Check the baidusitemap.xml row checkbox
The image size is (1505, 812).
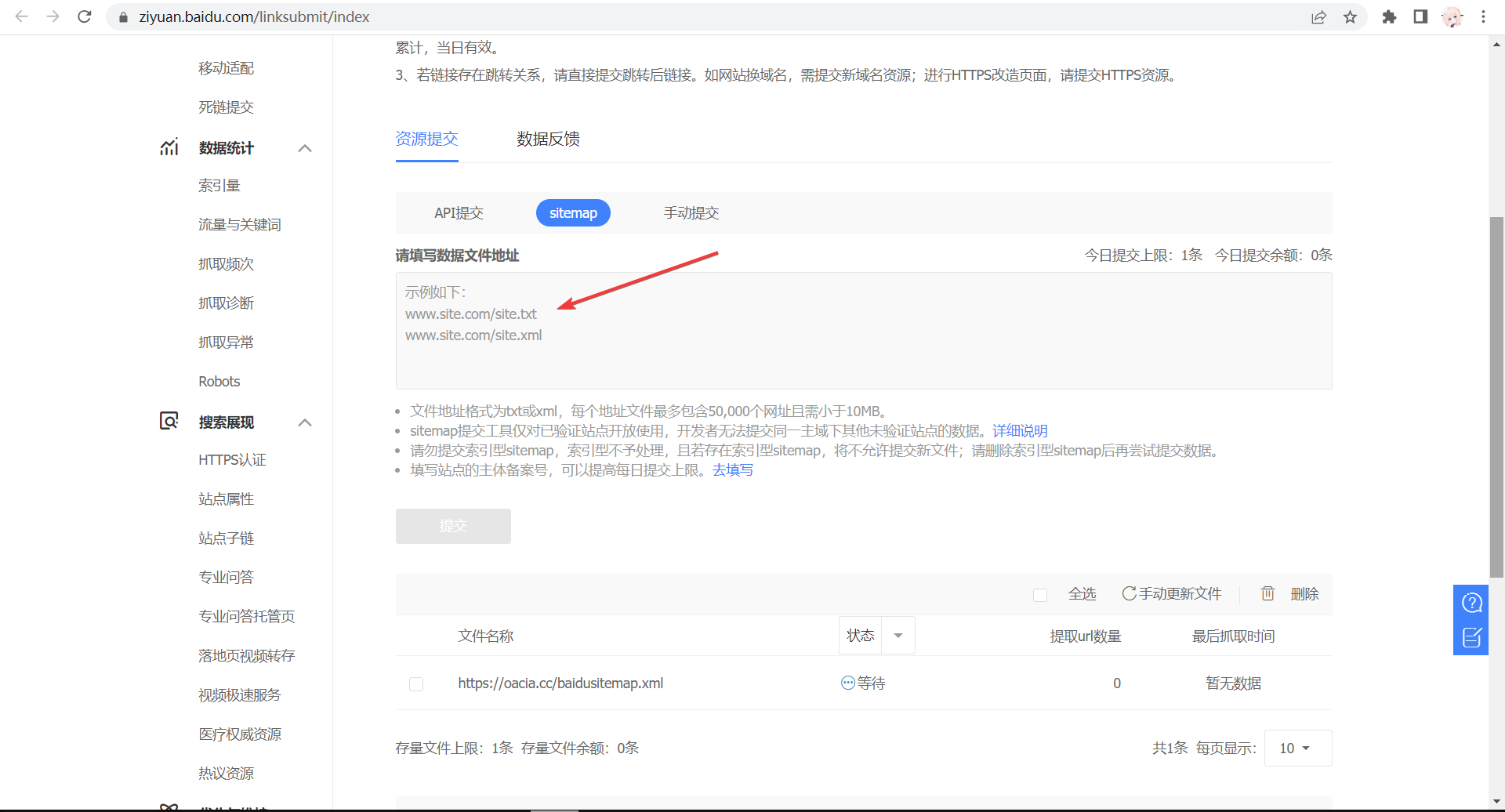tap(416, 684)
